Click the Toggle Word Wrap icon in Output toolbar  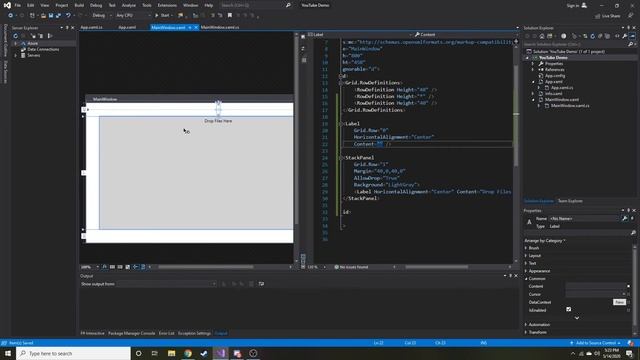(x=261, y=284)
